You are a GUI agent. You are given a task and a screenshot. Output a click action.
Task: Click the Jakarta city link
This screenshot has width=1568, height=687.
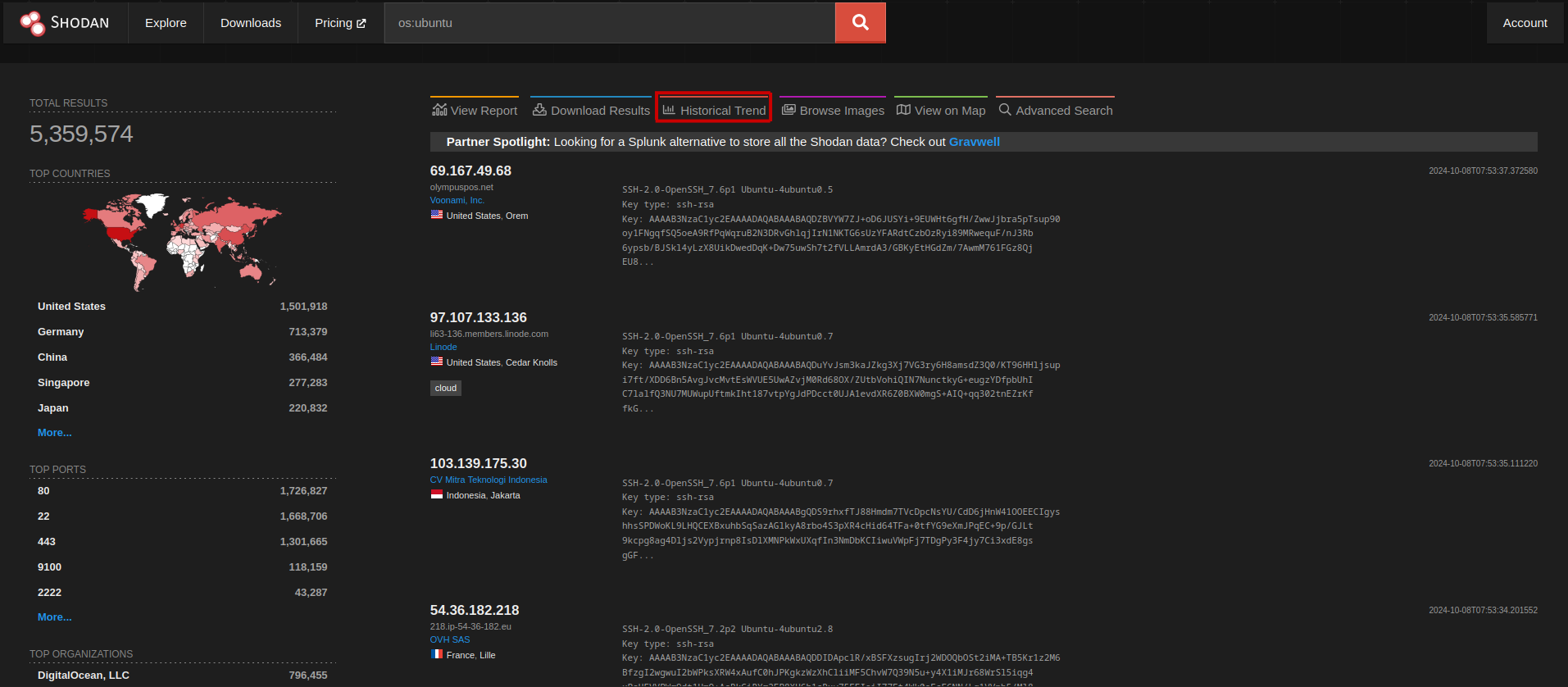click(505, 495)
